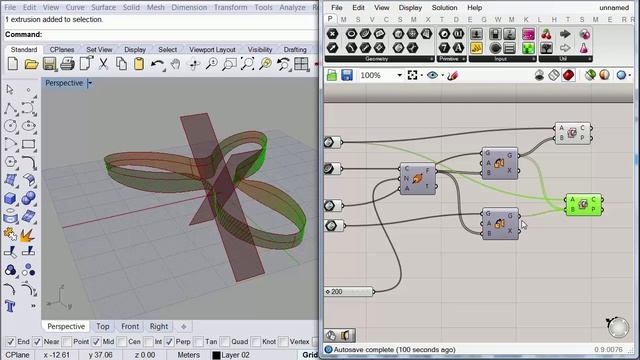Enable the Tan osnap checkbox
Viewport: 640px width, 360px height.
(199, 341)
